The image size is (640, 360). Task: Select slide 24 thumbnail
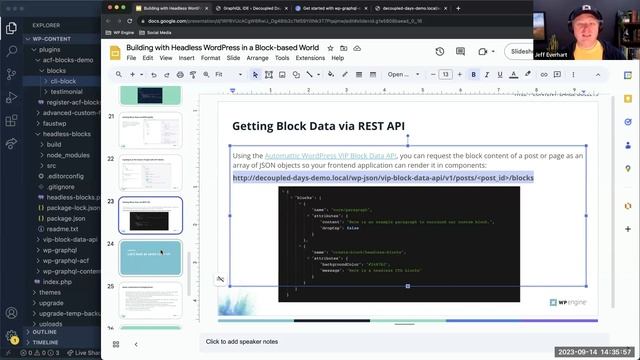[150, 258]
